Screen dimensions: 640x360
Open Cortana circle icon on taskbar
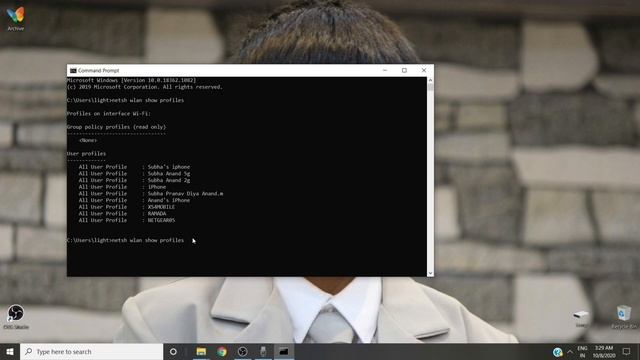click(173, 351)
